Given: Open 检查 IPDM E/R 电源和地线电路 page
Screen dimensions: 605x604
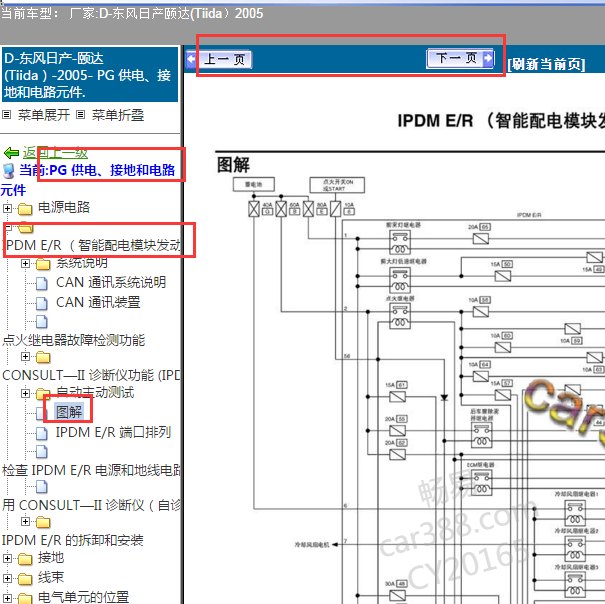Looking at the screenshot, I should point(91,470).
